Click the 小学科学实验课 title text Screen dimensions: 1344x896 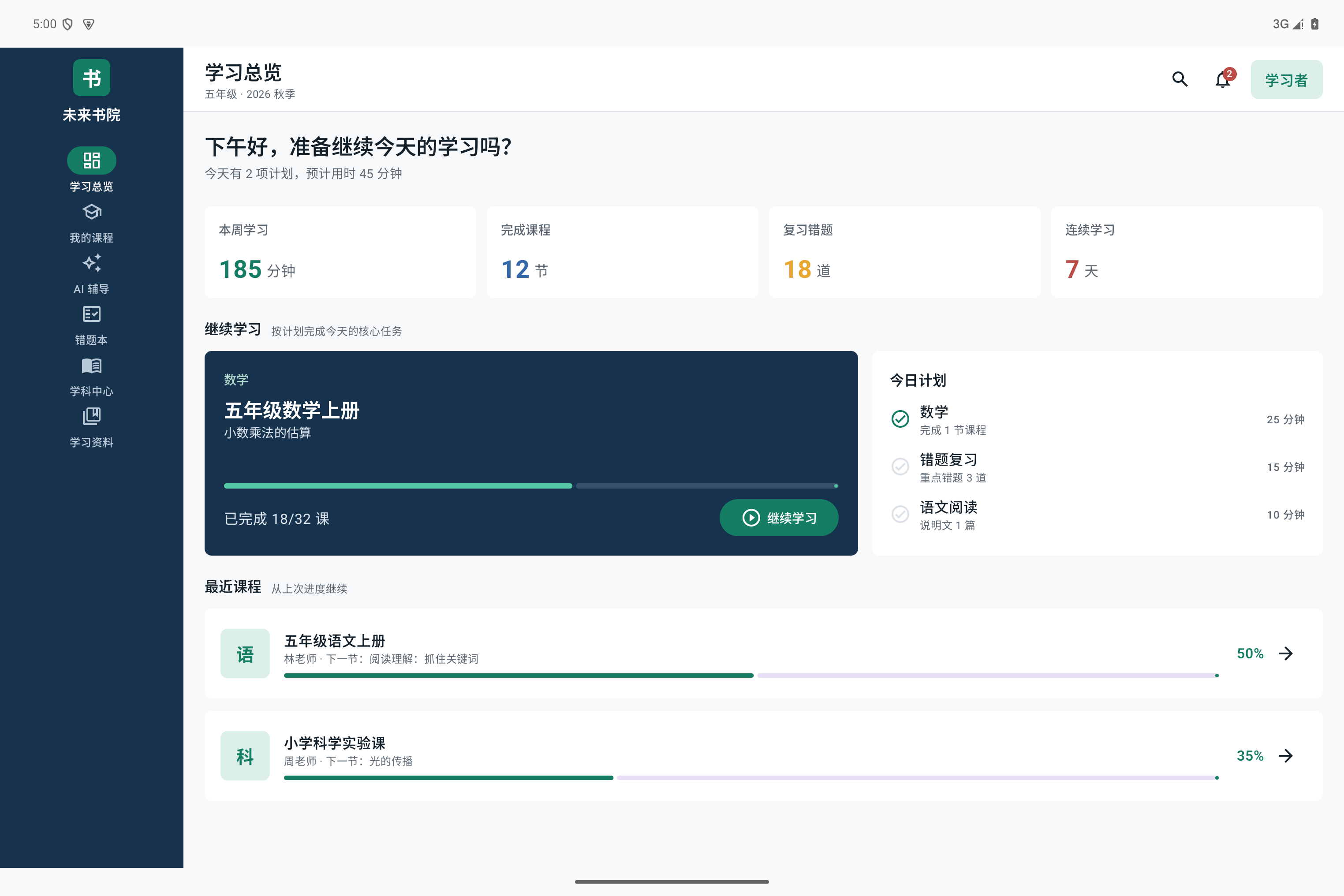(334, 743)
